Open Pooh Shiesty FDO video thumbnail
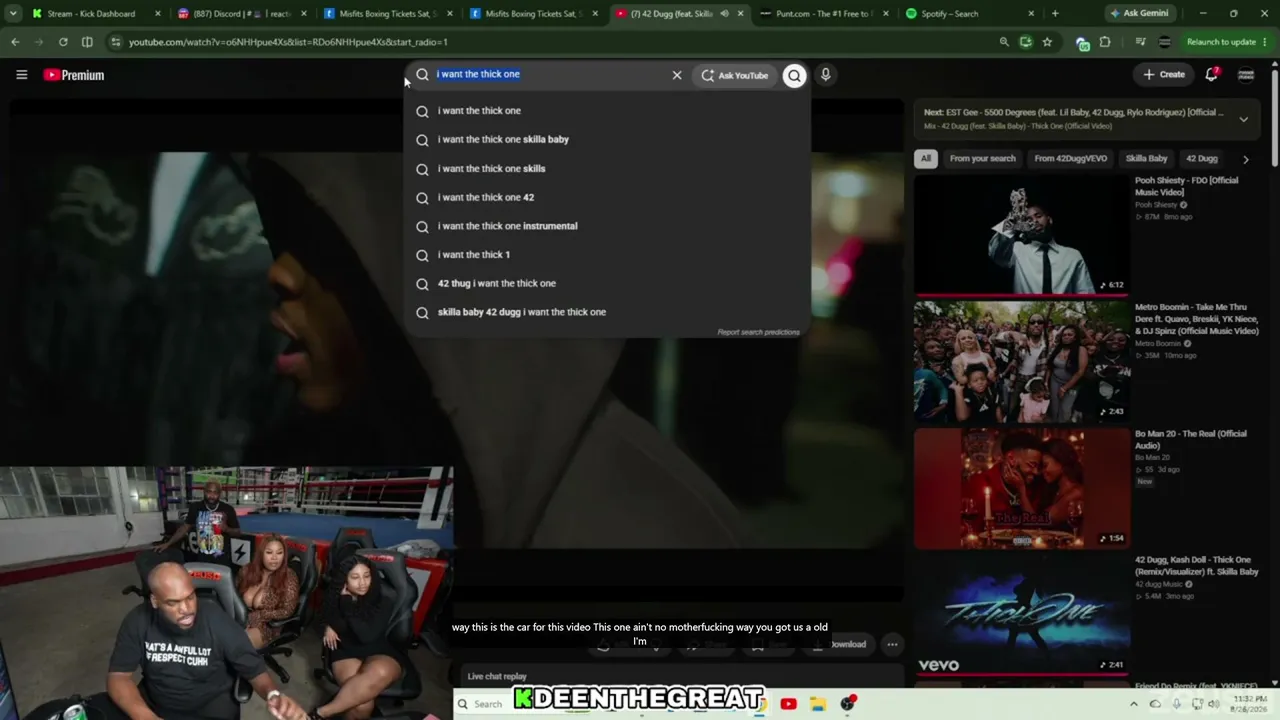The image size is (1280, 720). 1021,235
